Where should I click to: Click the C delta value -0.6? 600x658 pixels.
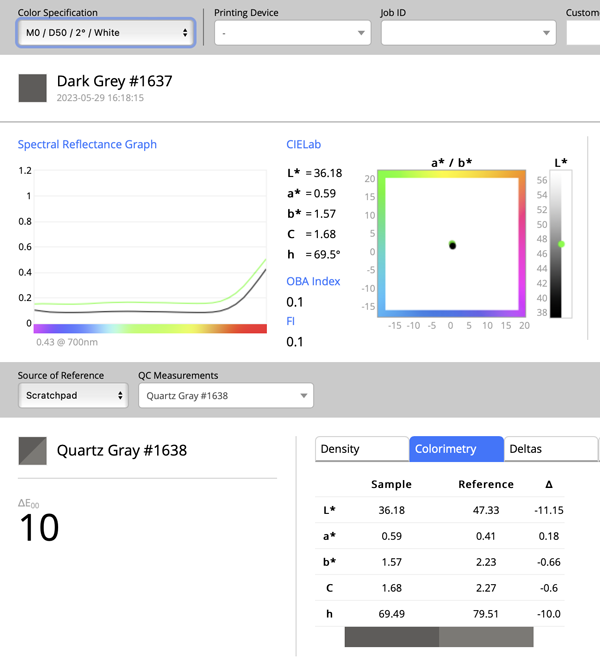tap(549, 588)
